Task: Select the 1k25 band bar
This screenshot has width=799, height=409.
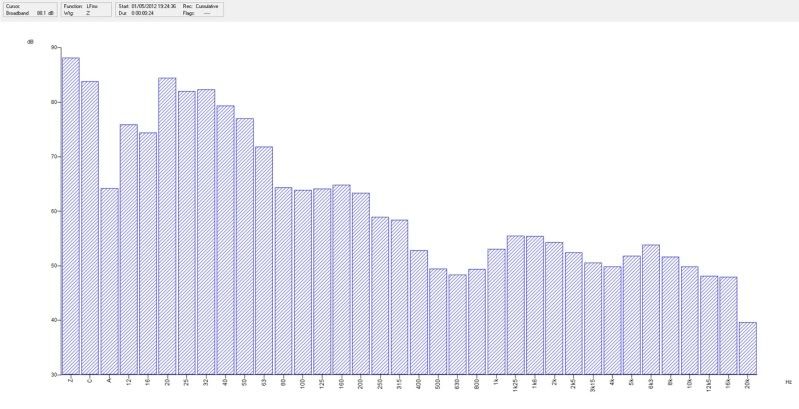Action: [516, 305]
